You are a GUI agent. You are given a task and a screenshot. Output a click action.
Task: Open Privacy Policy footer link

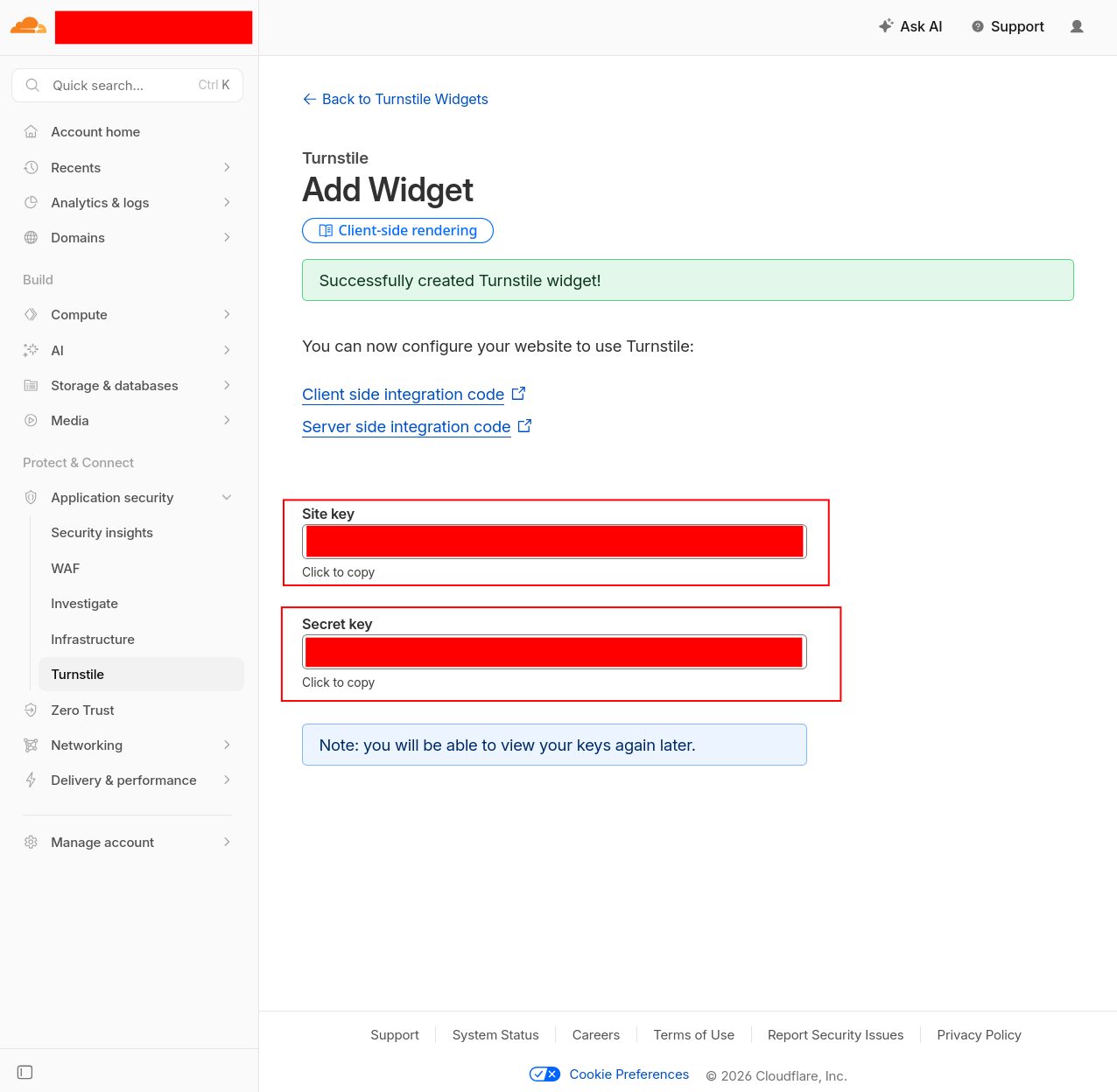point(980,1035)
